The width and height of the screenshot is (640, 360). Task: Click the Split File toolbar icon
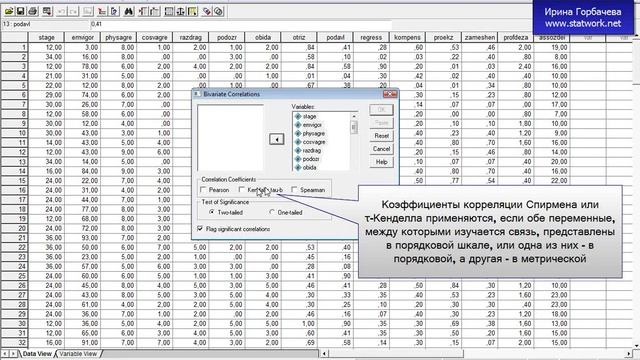(x=169, y=11)
